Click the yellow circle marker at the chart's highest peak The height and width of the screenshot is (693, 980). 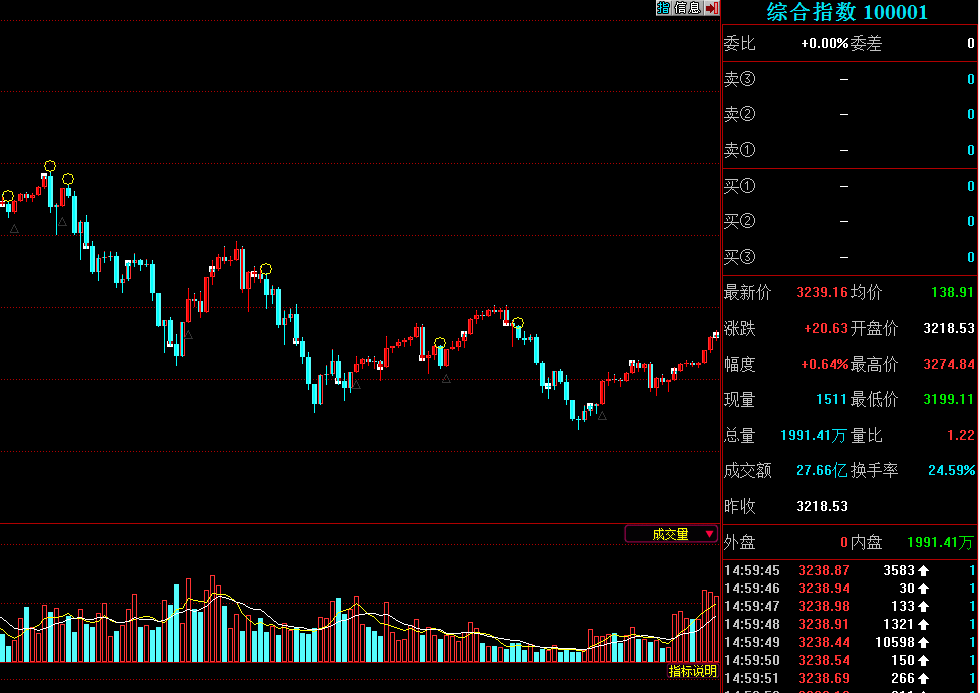point(50,166)
